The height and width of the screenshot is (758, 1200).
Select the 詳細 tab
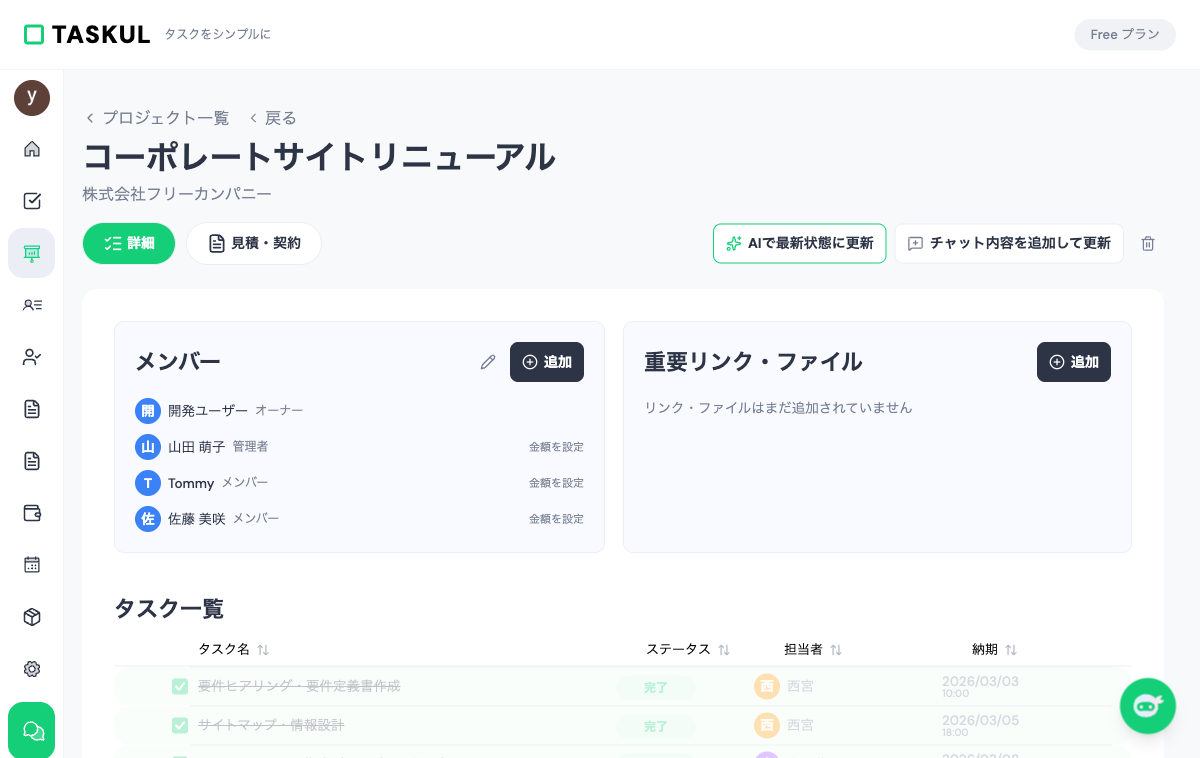click(129, 243)
